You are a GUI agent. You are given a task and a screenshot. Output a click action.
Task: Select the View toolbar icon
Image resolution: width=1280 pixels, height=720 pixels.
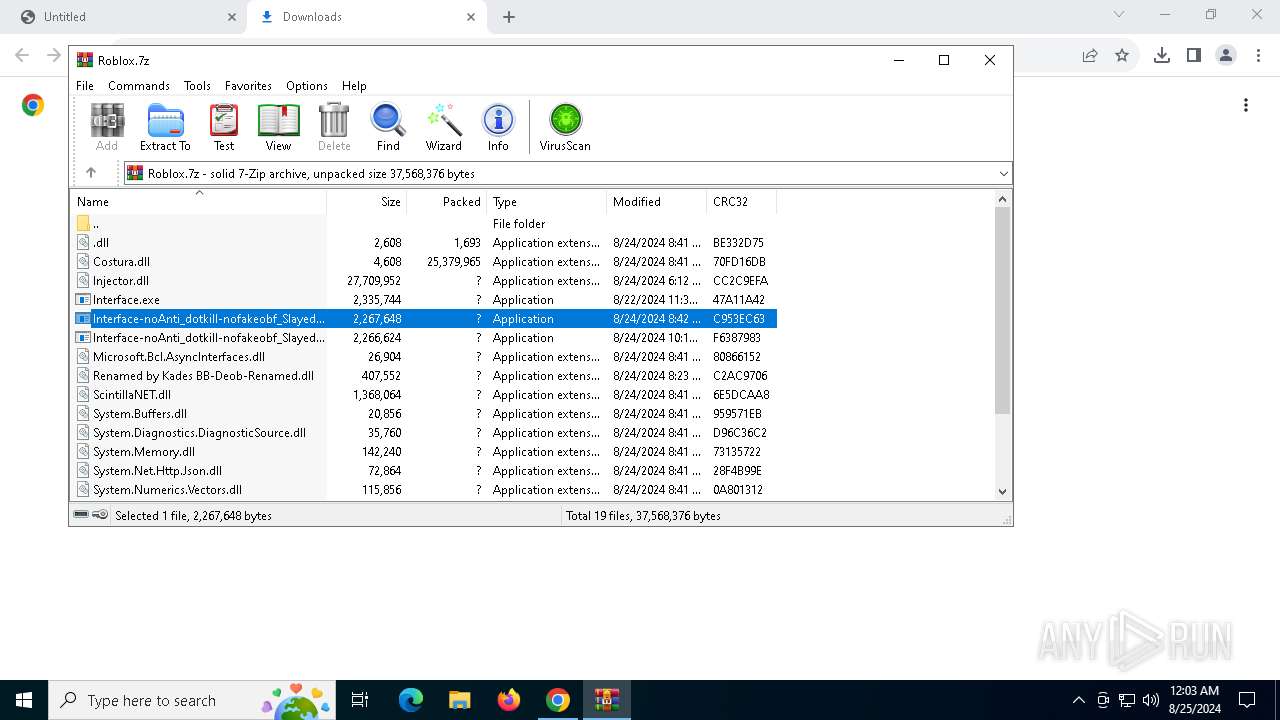click(278, 127)
